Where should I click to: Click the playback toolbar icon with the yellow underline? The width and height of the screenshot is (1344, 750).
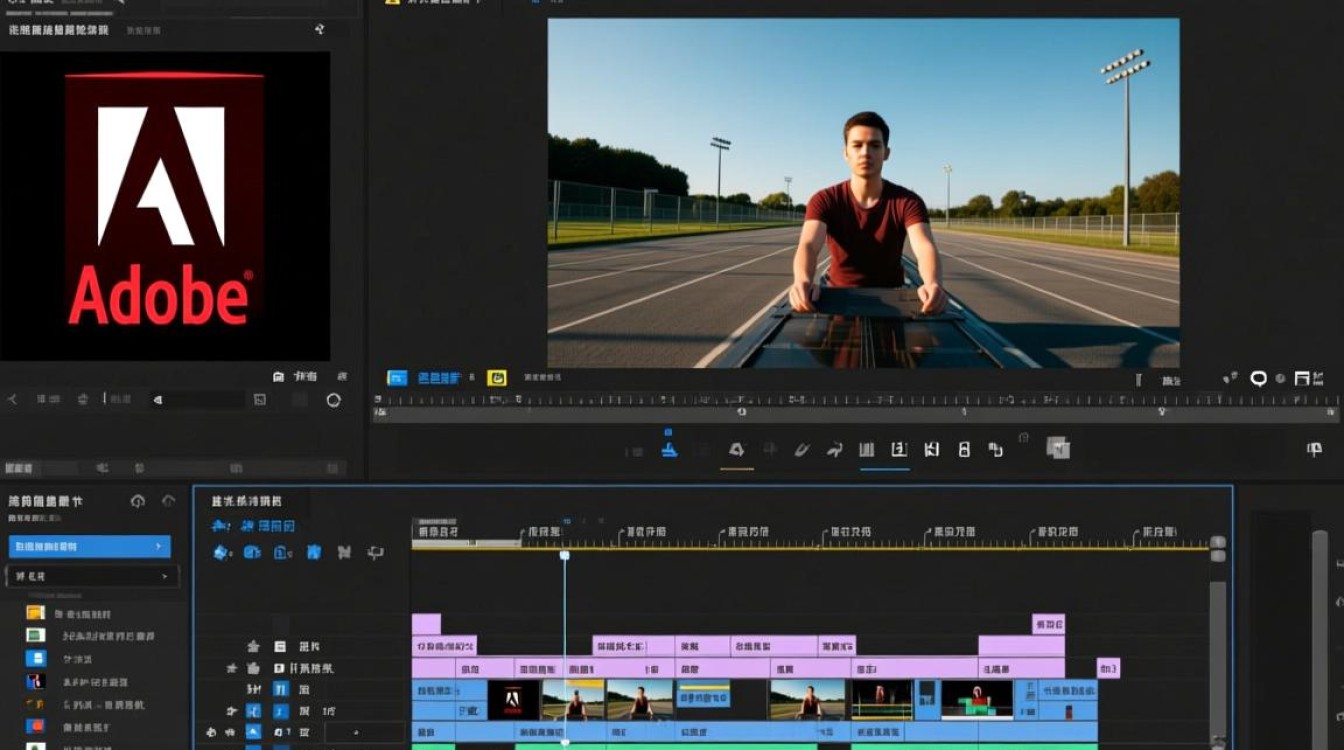pos(737,451)
